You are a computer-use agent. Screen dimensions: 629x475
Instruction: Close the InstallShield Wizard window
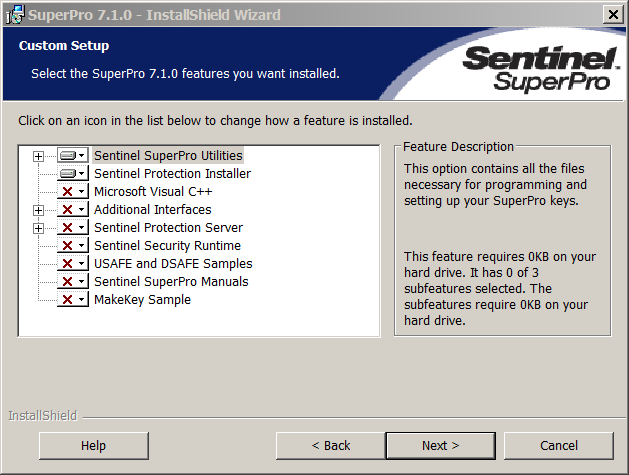[x=613, y=15]
